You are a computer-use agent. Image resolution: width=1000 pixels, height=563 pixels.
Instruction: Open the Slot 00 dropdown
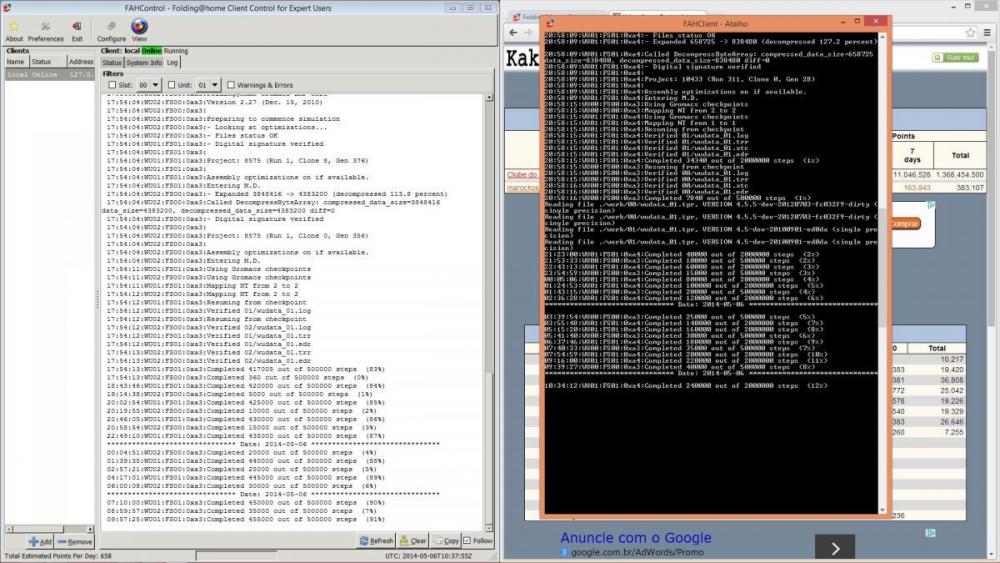click(x=149, y=85)
